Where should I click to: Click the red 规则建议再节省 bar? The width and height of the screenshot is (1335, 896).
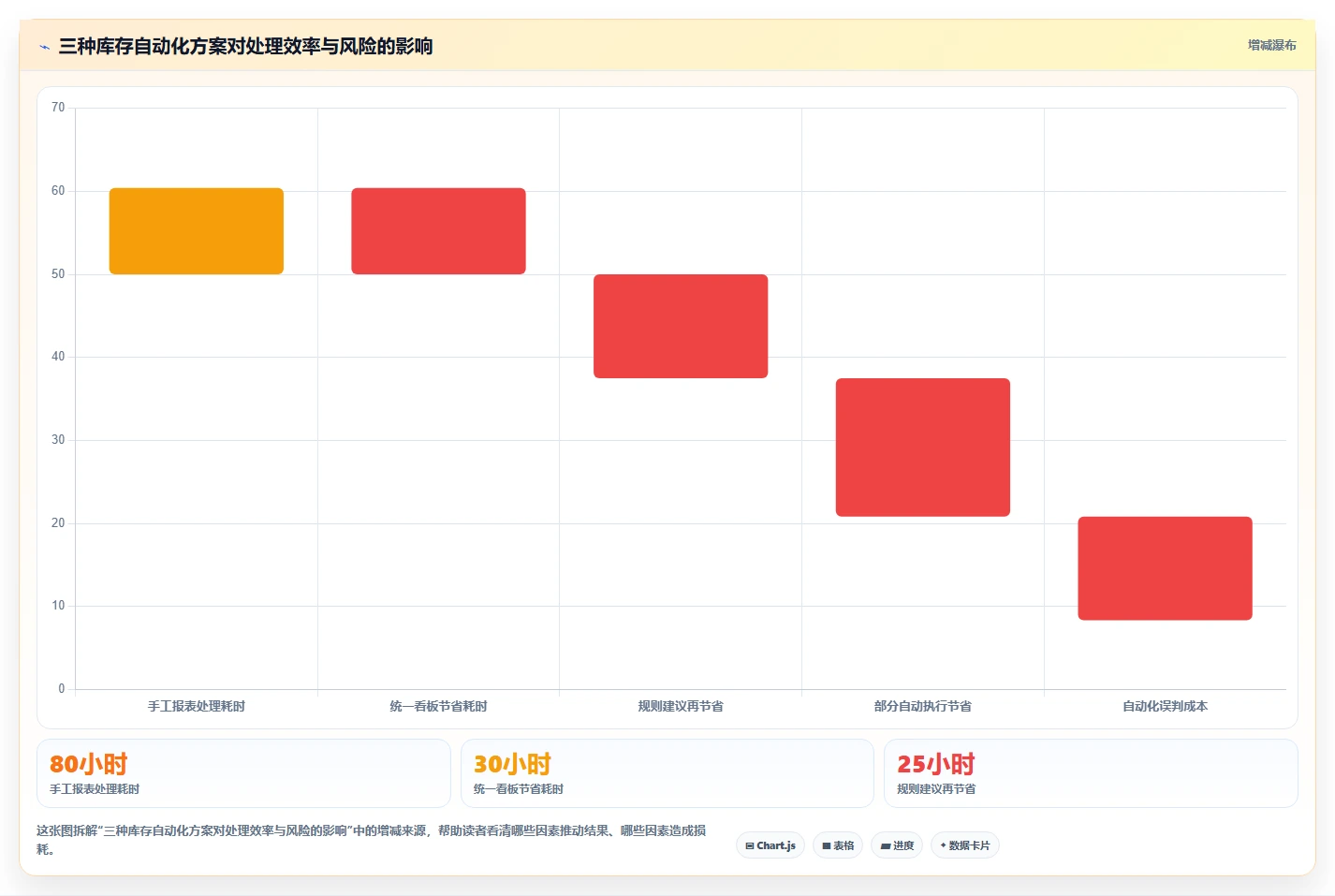click(x=681, y=326)
